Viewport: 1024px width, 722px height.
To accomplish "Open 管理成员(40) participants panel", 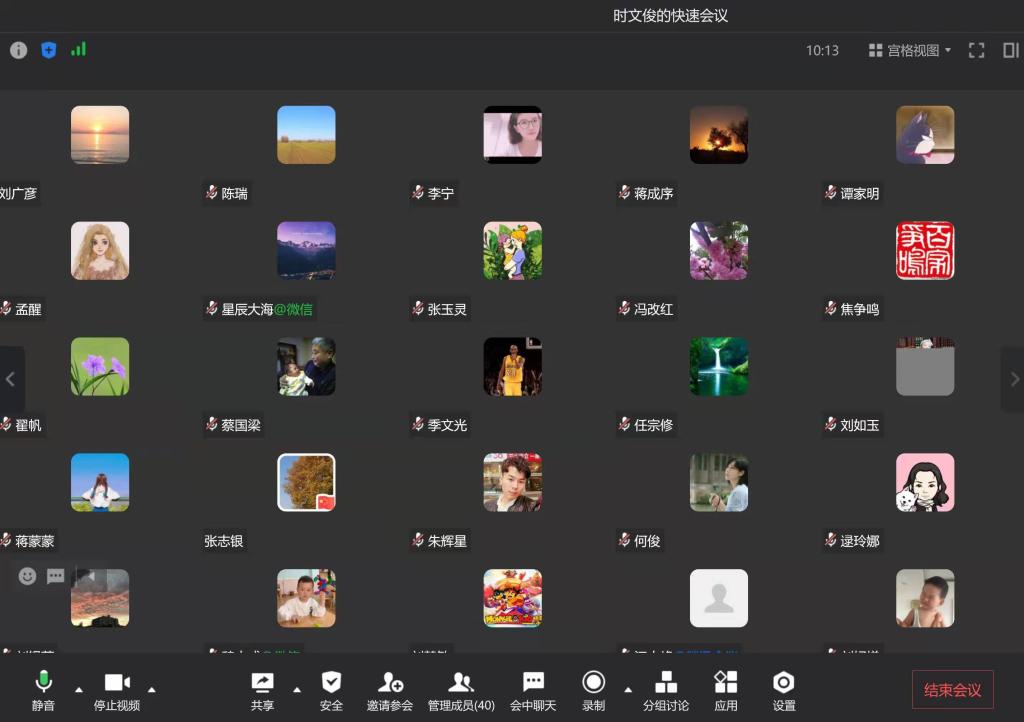I will click(460, 690).
